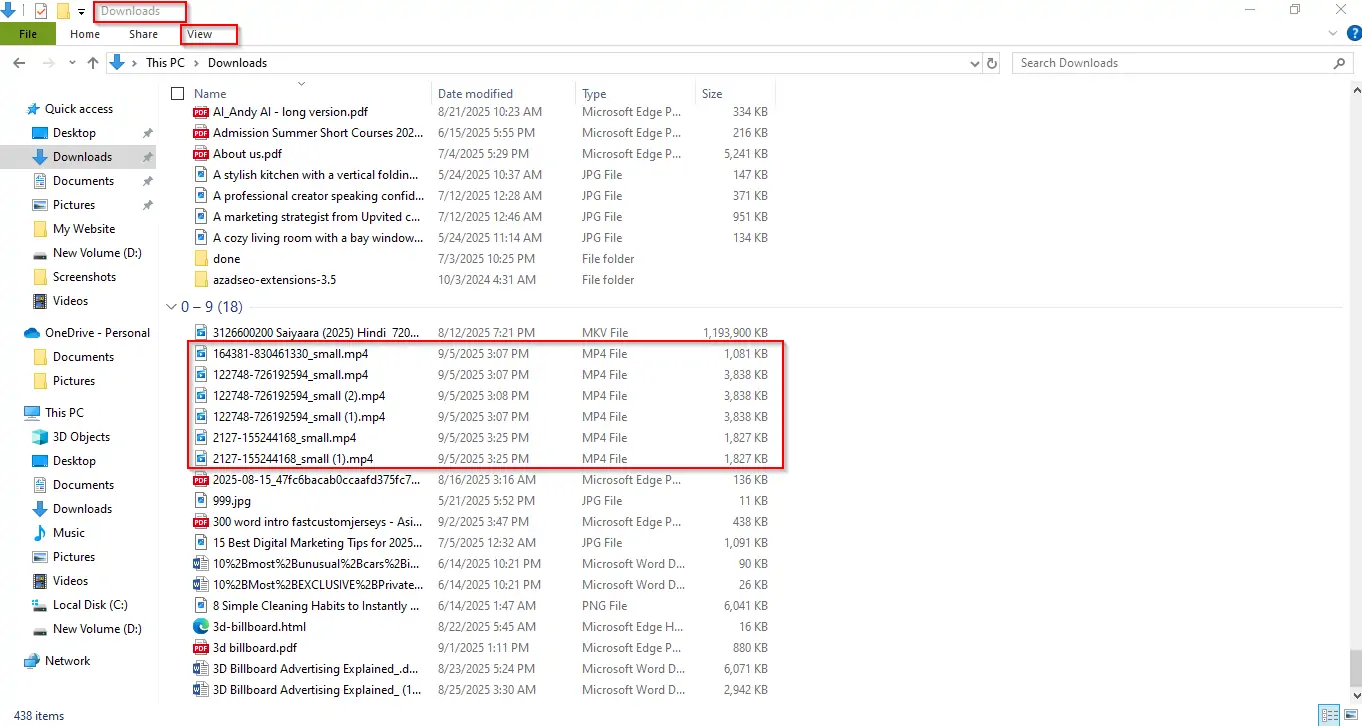Click the New folder icon in the title bar
The width and height of the screenshot is (1362, 726).
click(x=63, y=11)
